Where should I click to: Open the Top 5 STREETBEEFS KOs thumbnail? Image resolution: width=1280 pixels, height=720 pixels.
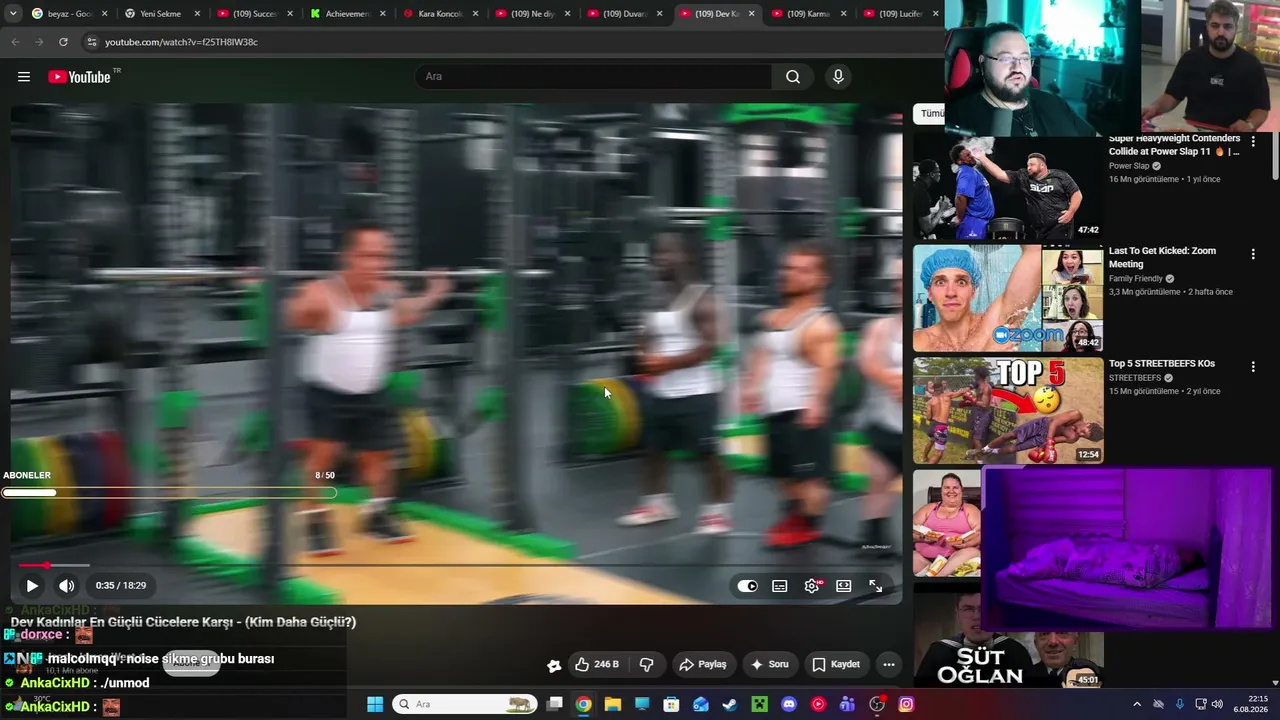coord(1008,411)
